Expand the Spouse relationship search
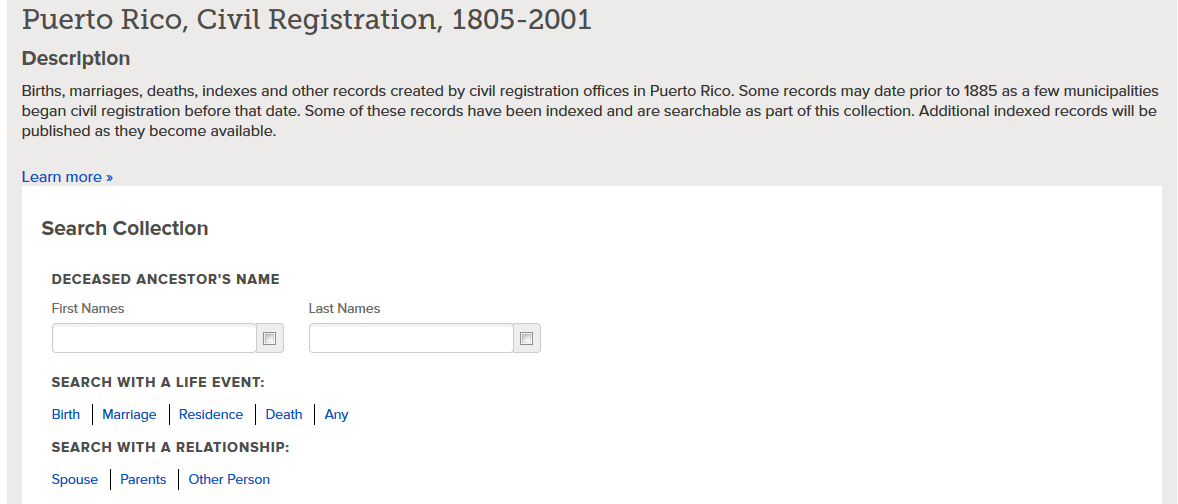The image size is (1178, 504). pos(75,479)
